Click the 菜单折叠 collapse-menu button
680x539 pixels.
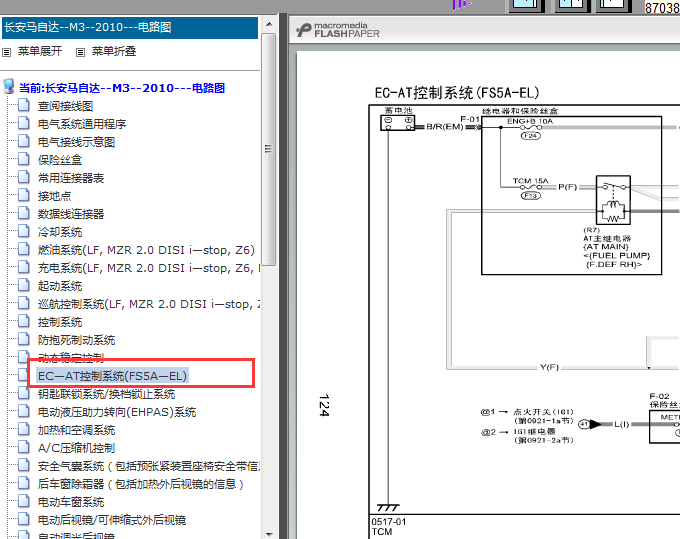click(x=114, y=52)
